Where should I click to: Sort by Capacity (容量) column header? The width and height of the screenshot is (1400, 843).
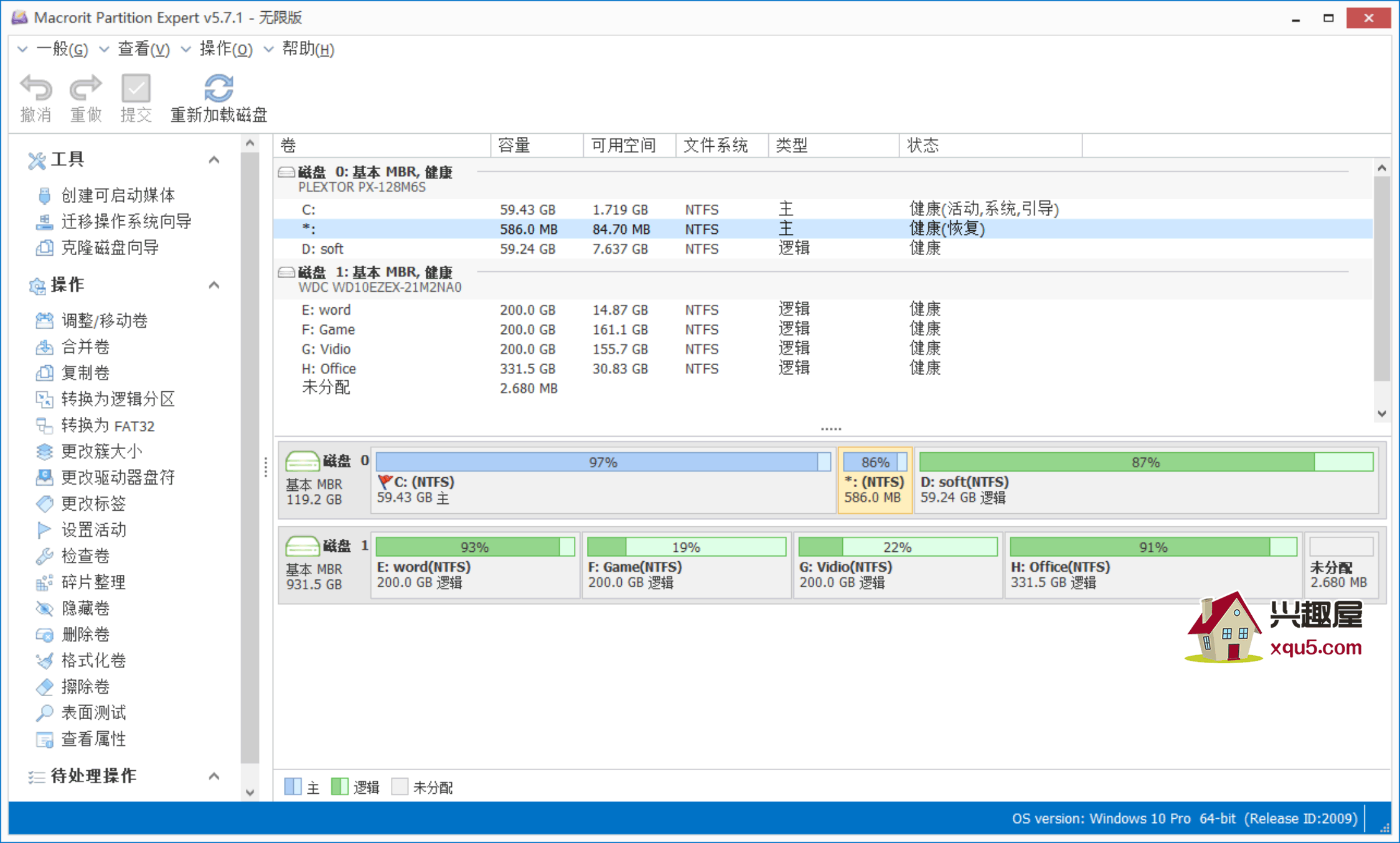coord(537,146)
